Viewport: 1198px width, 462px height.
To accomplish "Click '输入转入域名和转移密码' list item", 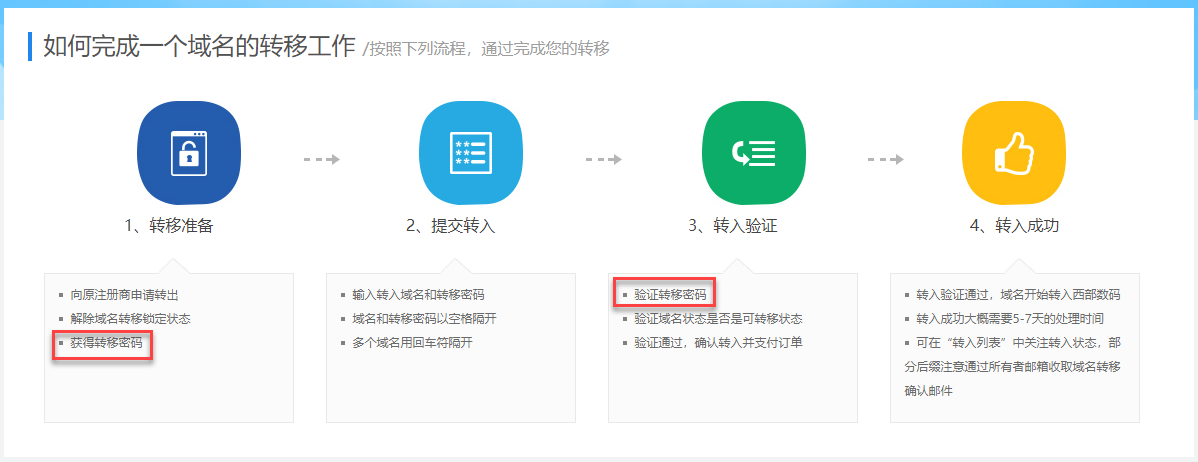I will point(418,295).
